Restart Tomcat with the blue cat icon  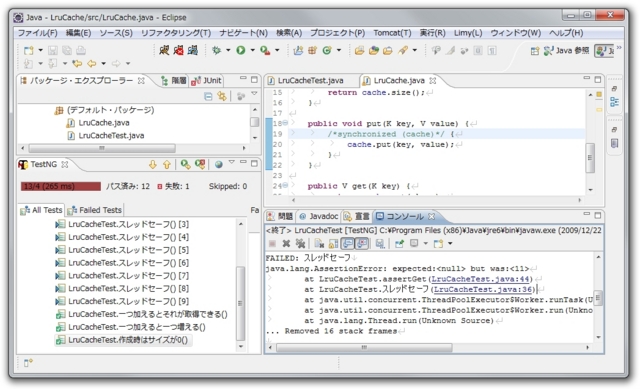tap(193, 50)
